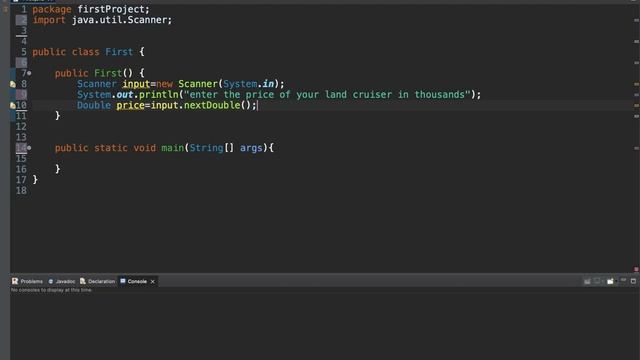Click the 'println' method call on line 9

[159, 95]
